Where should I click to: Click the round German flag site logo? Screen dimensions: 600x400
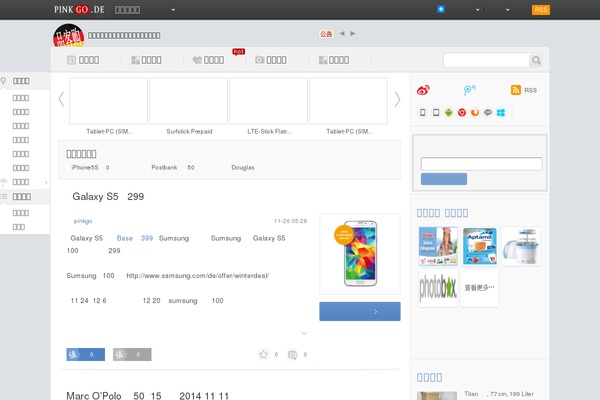[68, 36]
